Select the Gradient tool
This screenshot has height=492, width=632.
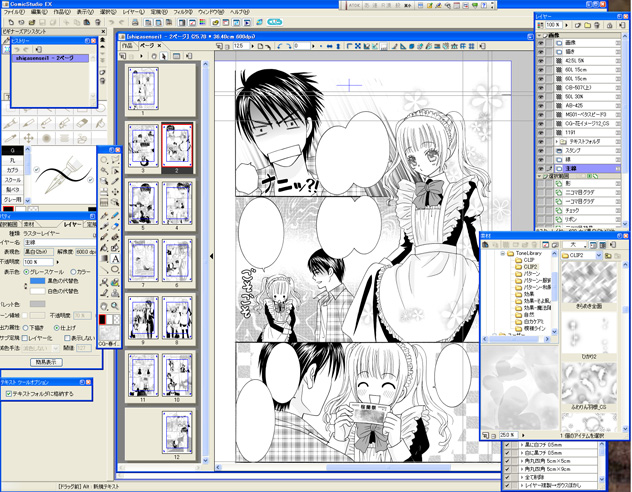click(104, 258)
